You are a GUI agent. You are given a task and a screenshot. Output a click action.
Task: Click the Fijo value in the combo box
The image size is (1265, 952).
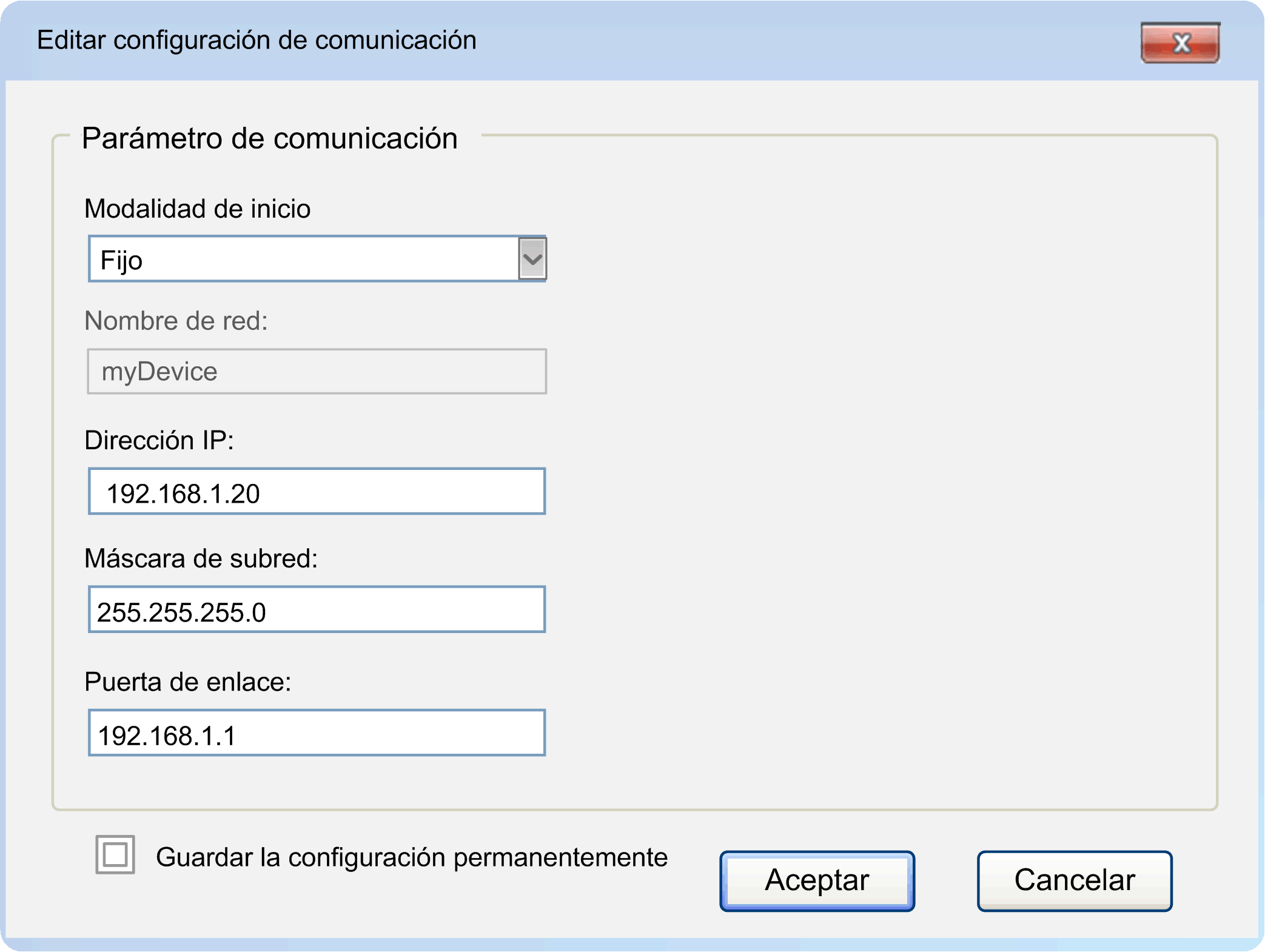click(122, 261)
